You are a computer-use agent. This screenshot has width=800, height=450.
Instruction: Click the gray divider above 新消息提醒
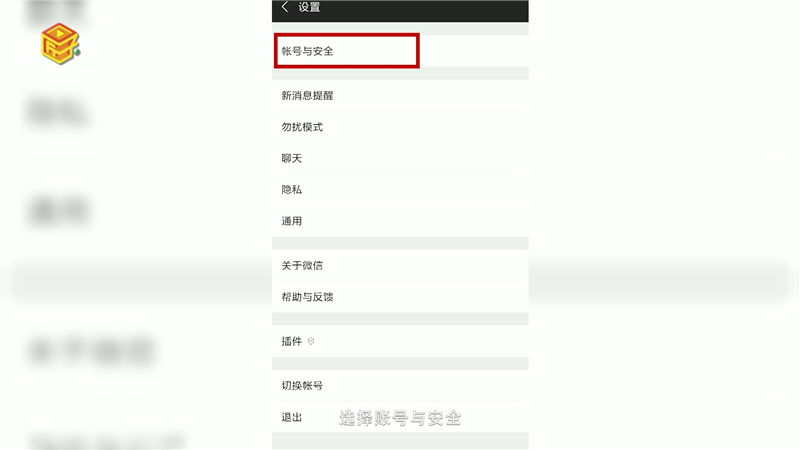tap(400, 73)
